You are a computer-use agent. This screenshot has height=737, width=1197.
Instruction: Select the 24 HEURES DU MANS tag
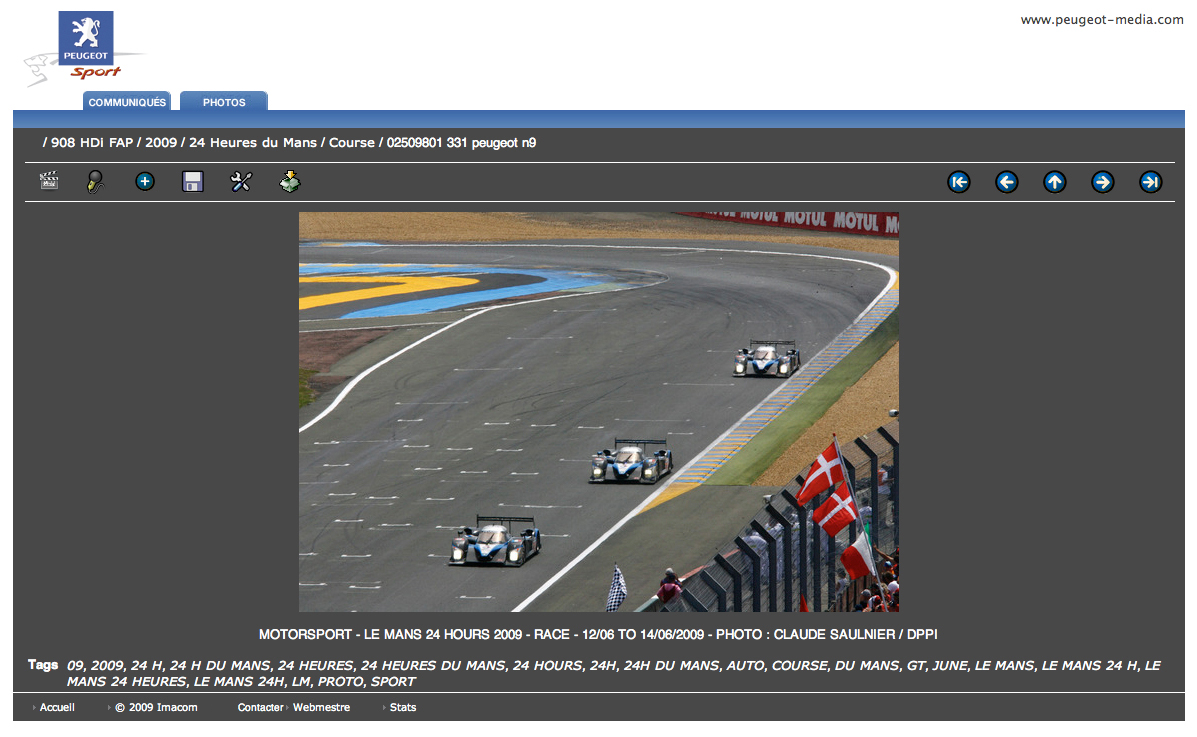pos(433,666)
